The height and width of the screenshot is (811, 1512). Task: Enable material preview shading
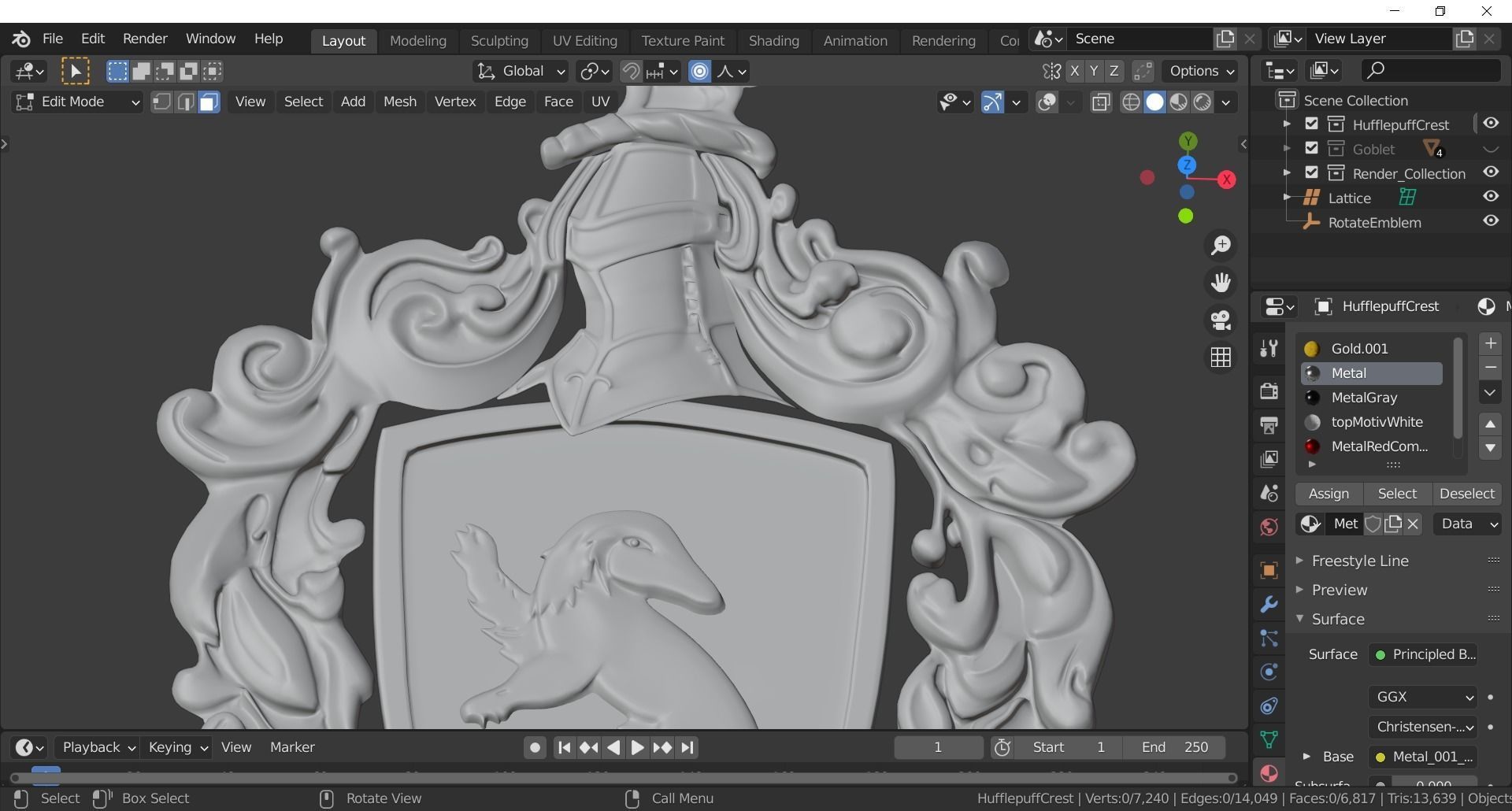point(1178,102)
